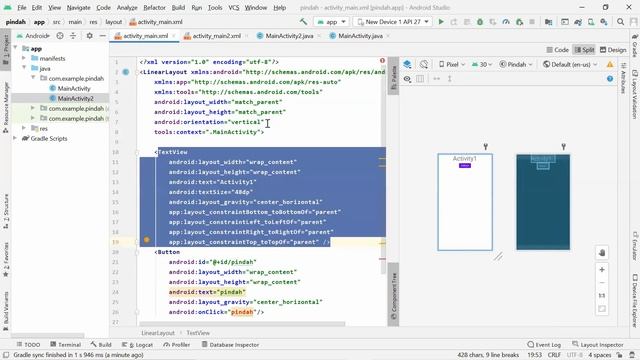This screenshot has width=640, height=360.
Task: Open the File menu
Action: click(22, 7)
